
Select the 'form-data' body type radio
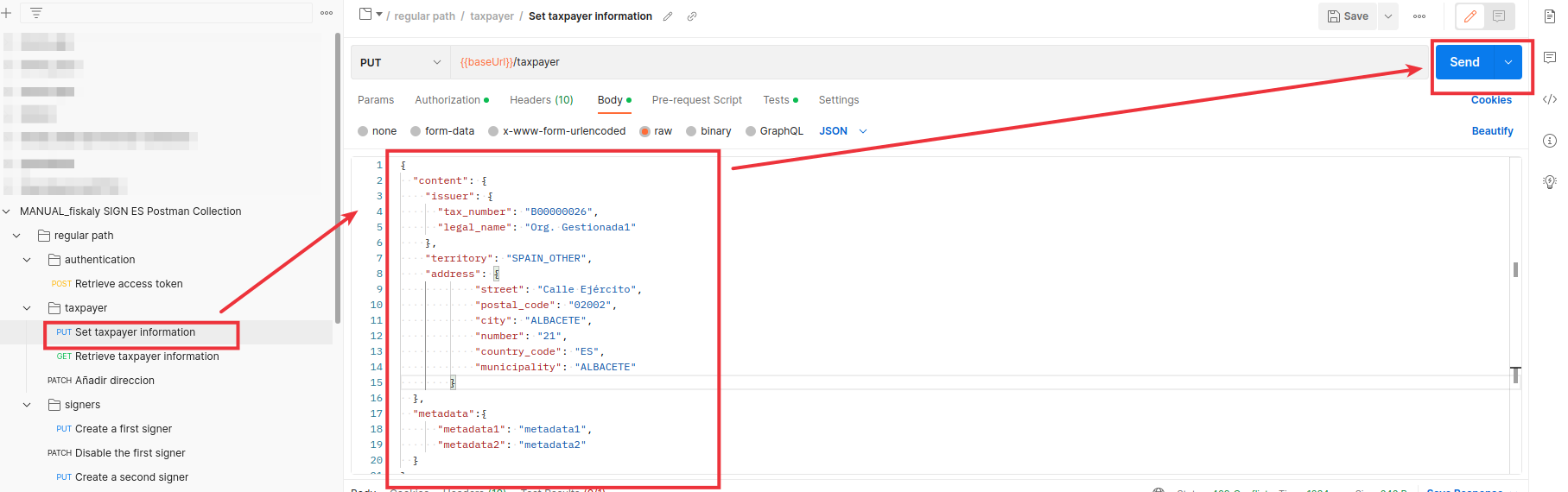416,131
